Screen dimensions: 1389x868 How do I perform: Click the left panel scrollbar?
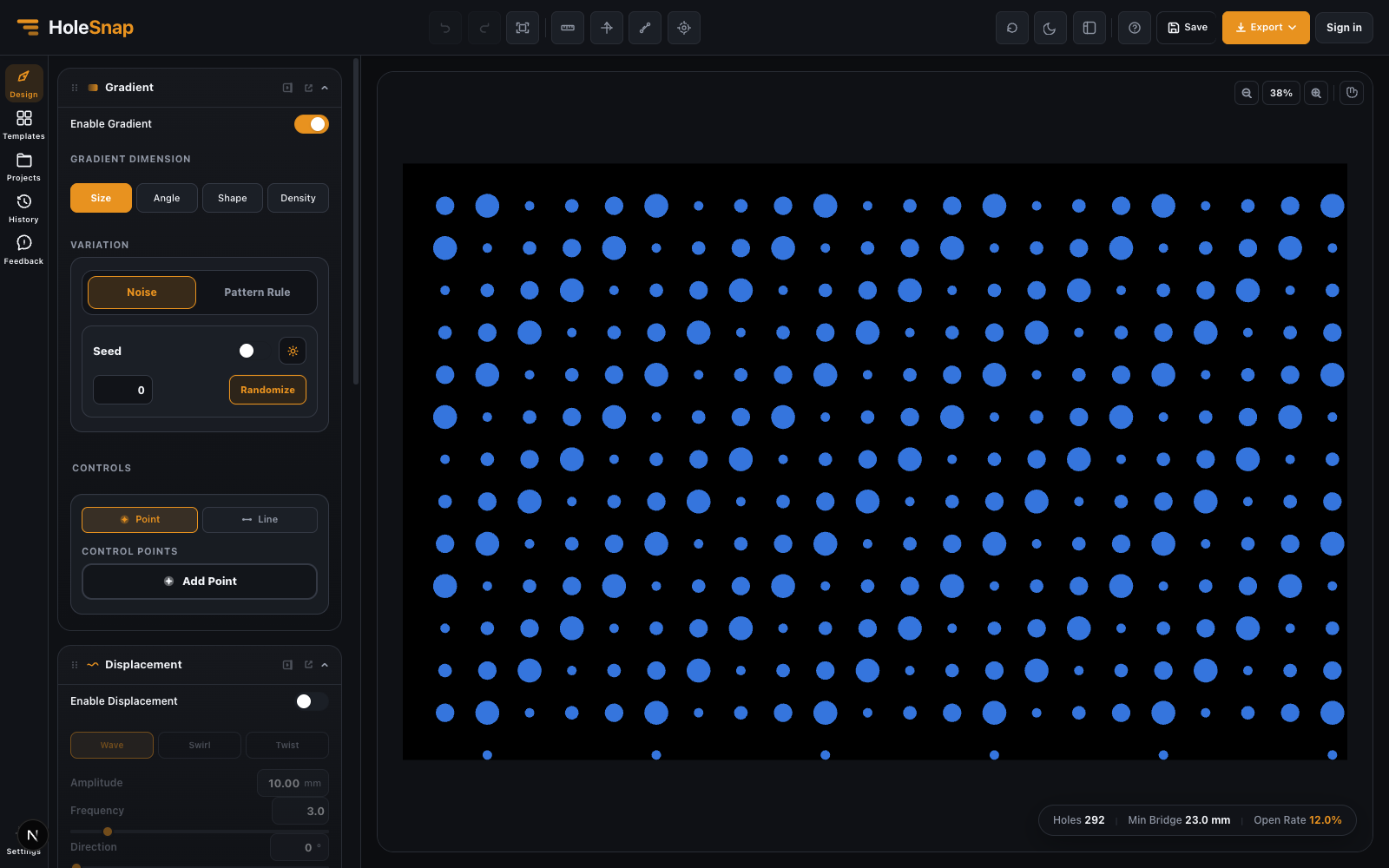click(356, 221)
